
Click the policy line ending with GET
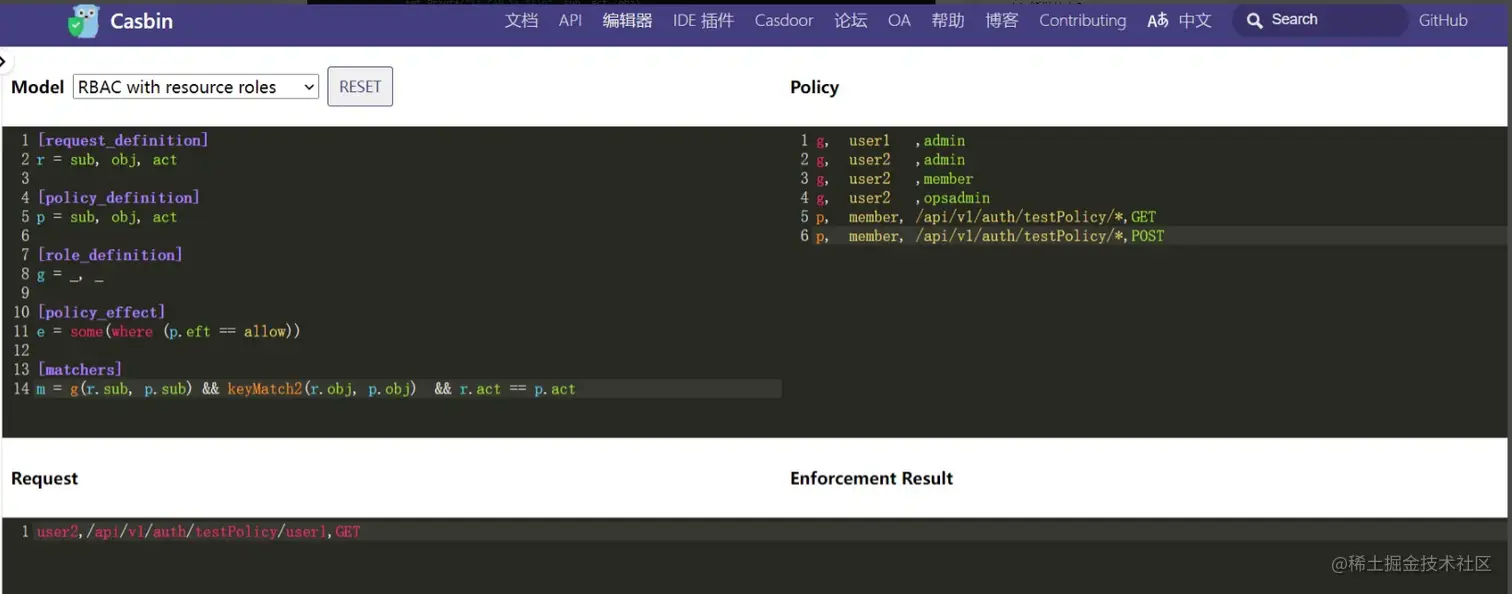[986, 217]
